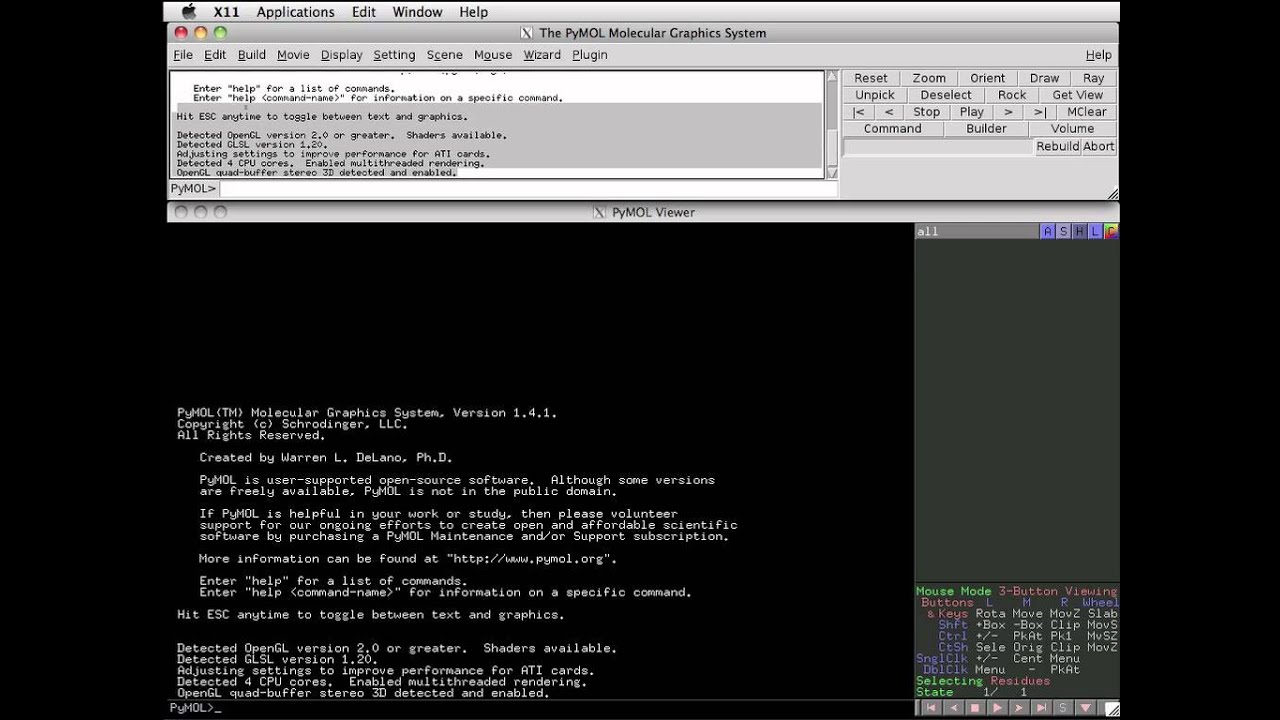Click the Stop movie button

(926, 112)
